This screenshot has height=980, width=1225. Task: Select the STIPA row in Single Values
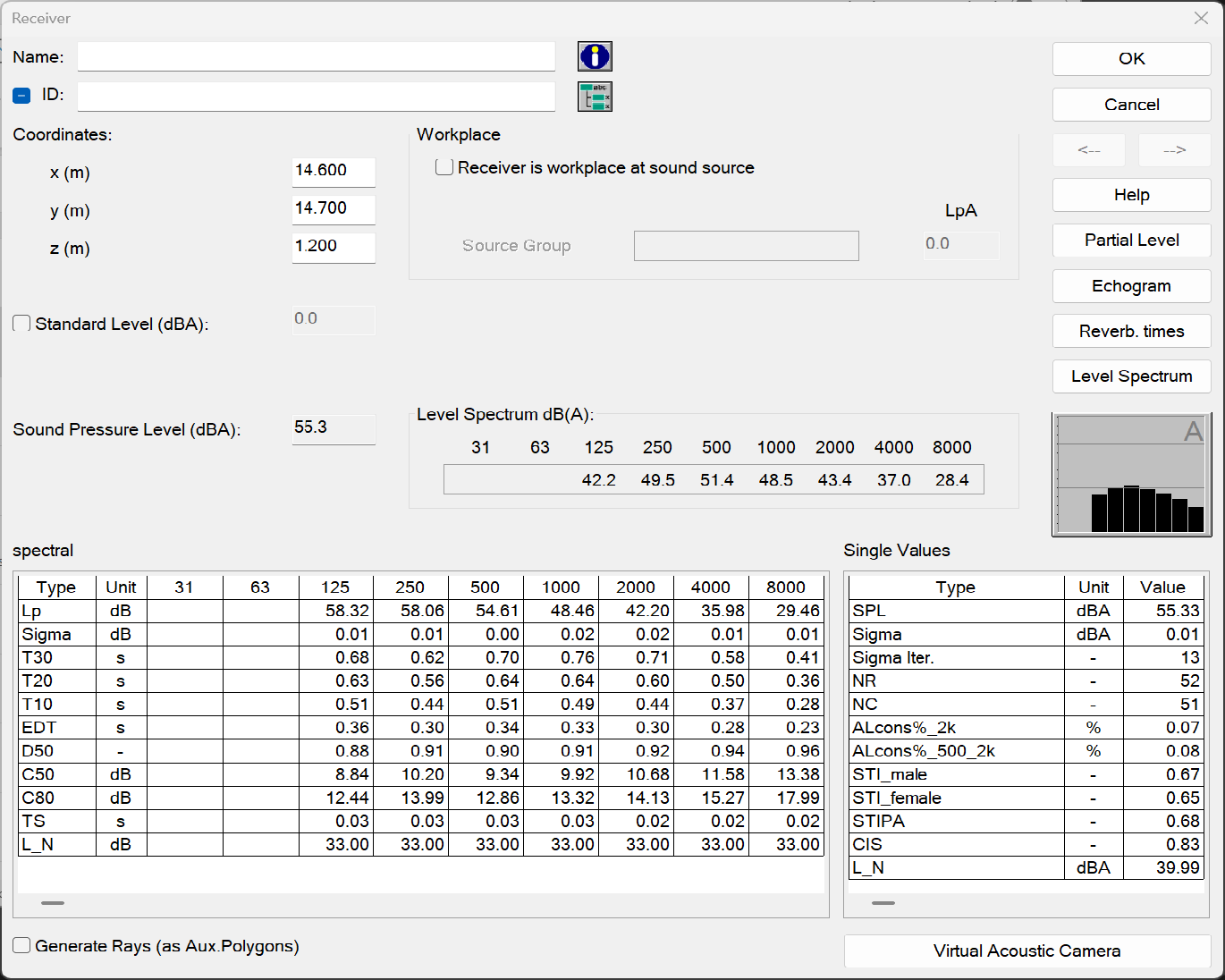pos(1026,821)
